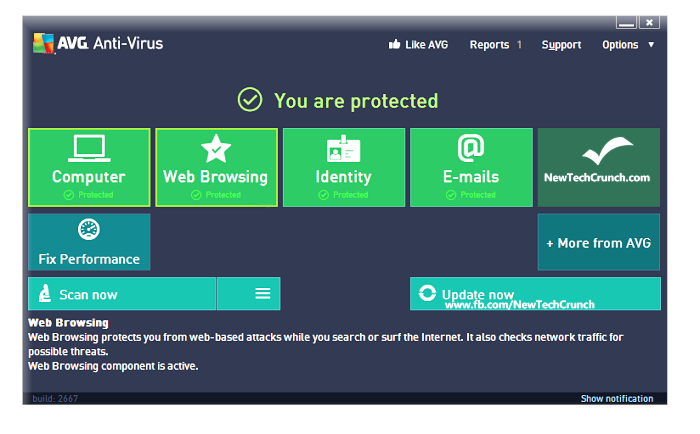Image resolution: width=700 pixels, height=434 pixels.
Task: Click Protected status under Computer
Action: (x=88, y=195)
